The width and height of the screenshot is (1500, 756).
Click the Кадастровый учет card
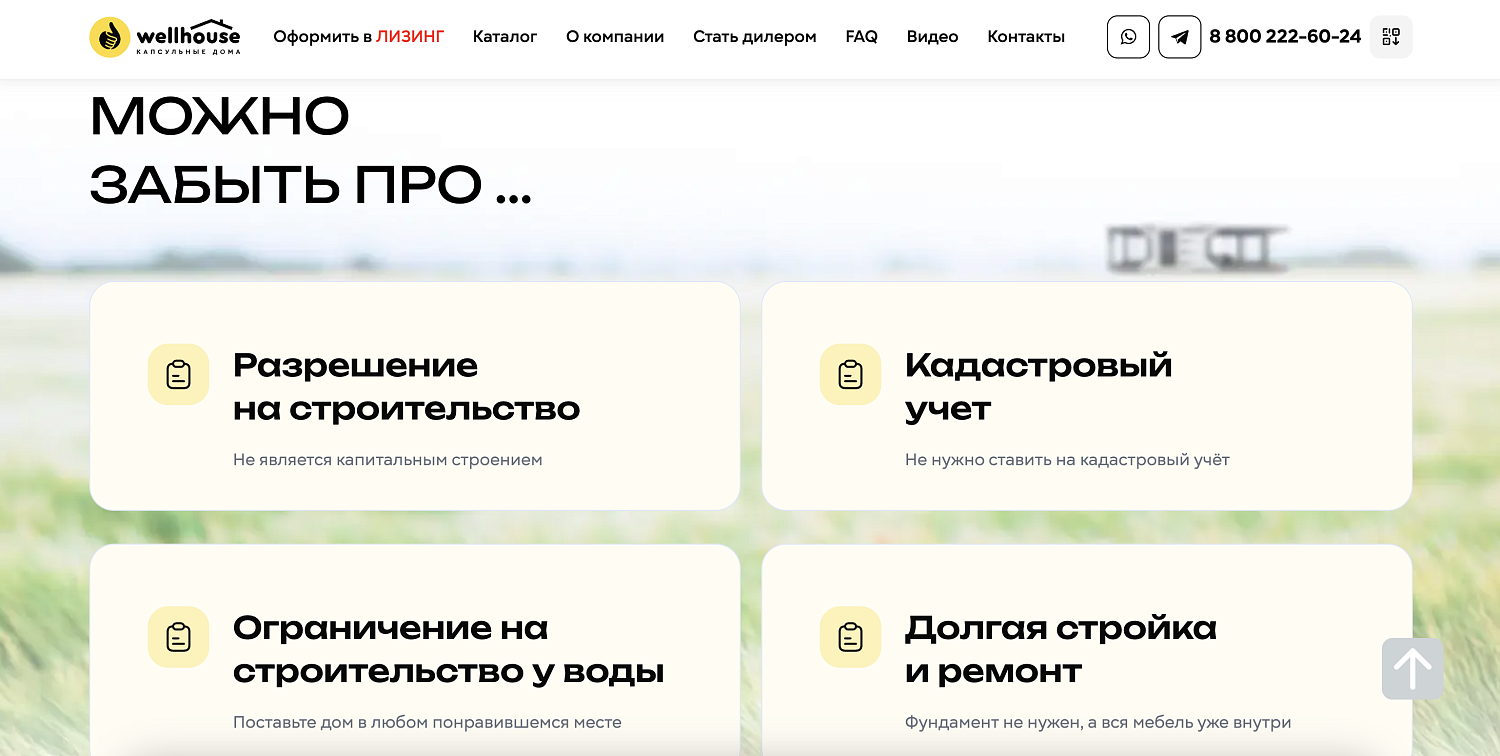click(1086, 397)
